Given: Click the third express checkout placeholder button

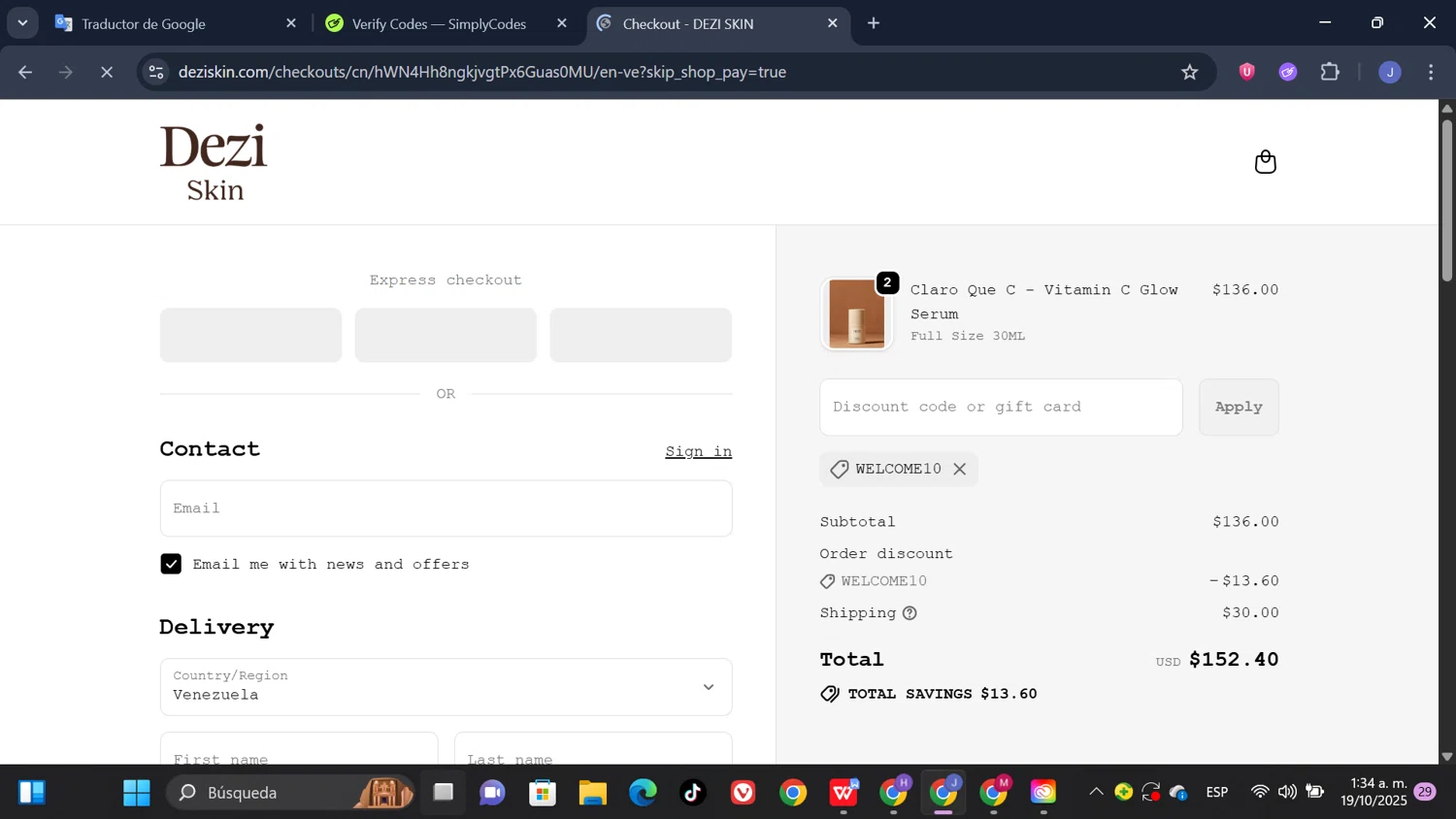Looking at the screenshot, I should [x=641, y=336].
